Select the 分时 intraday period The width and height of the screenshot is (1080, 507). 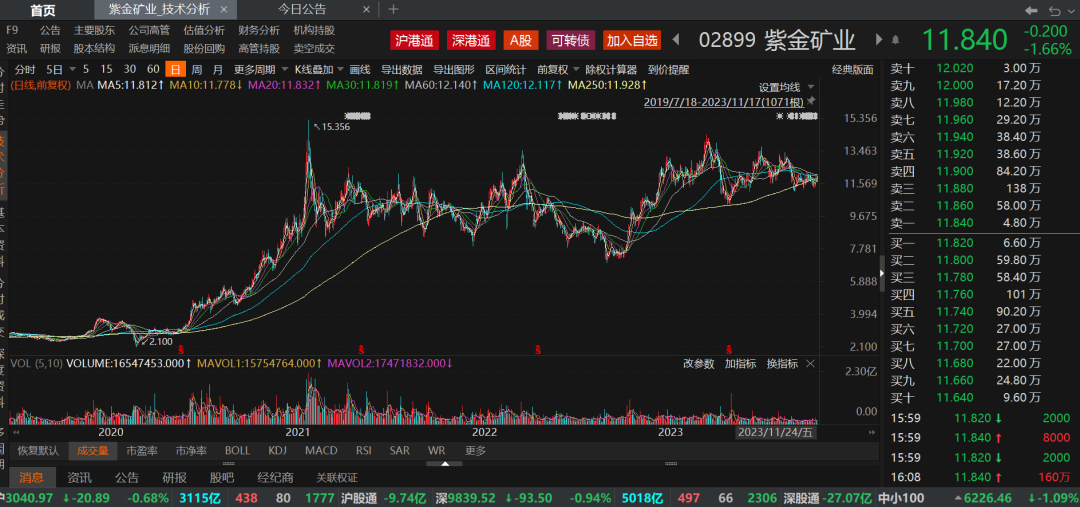point(25,70)
